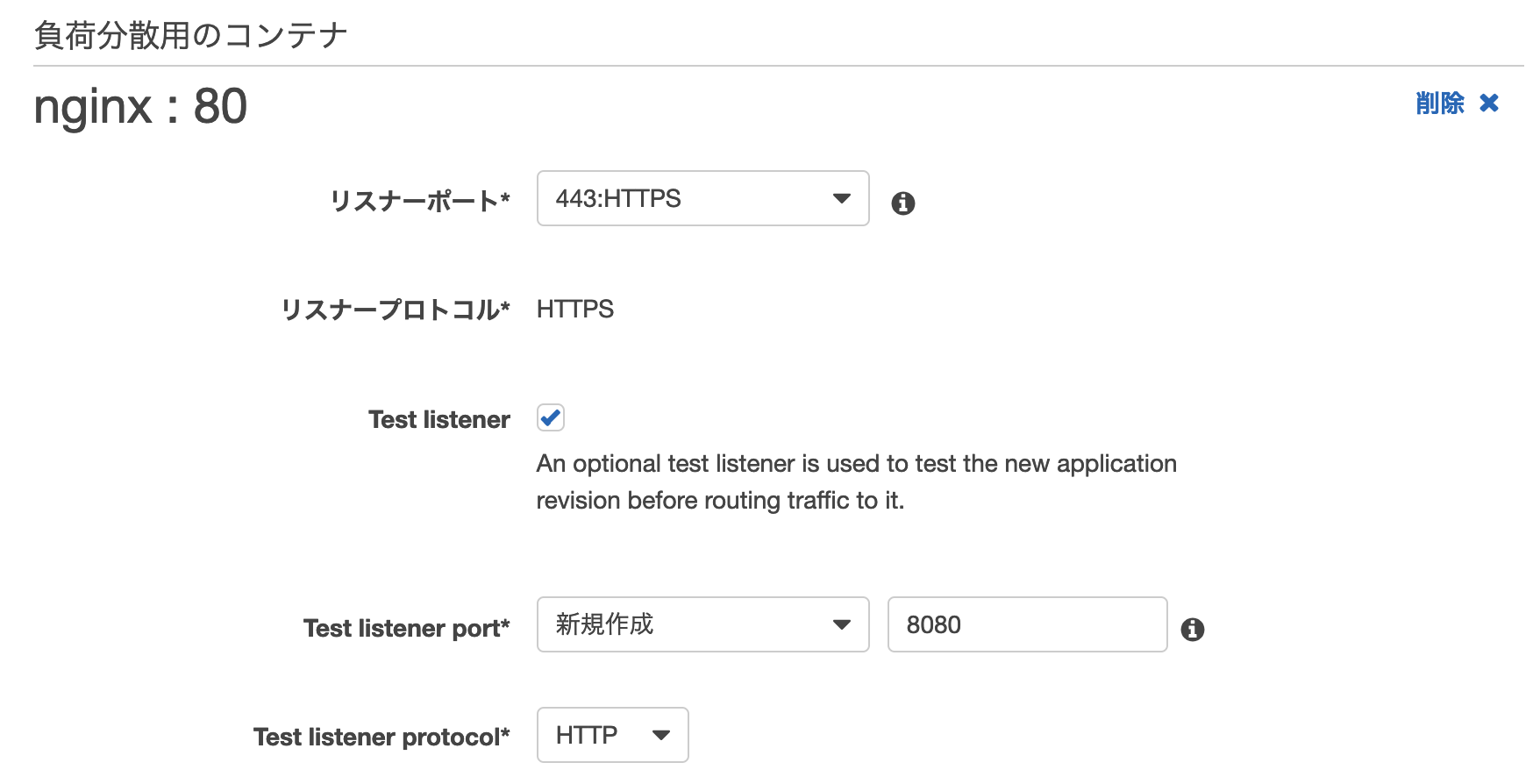The width and height of the screenshot is (1540, 784).
Task: Click the blue X icon beside 削除
Action: pyautogui.click(x=1488, y=103)
